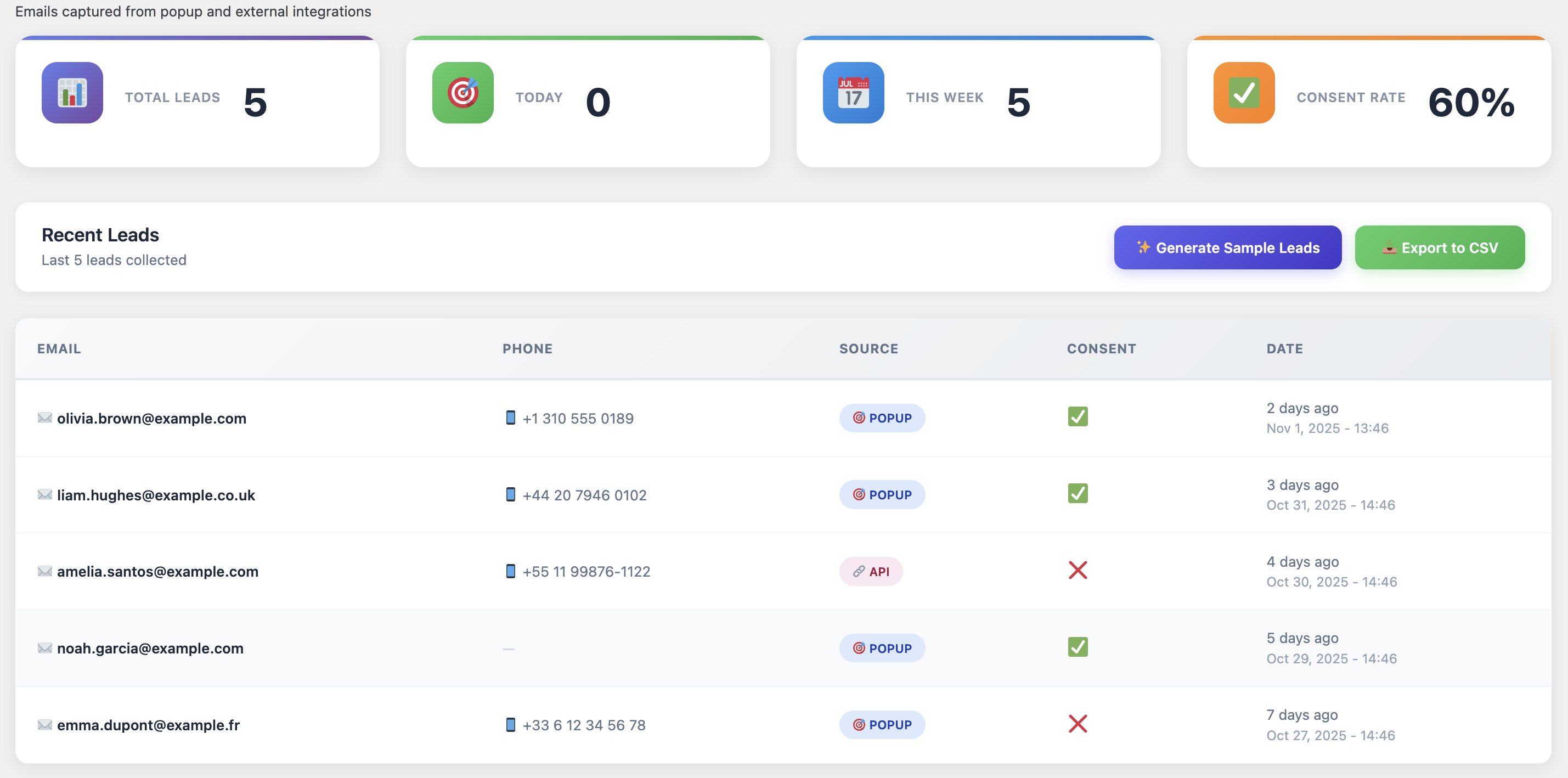This screenshot has height=778, width=1568.
Task: Select email liam.hughes@example.co.uk
Action: (x=156, y=495)
